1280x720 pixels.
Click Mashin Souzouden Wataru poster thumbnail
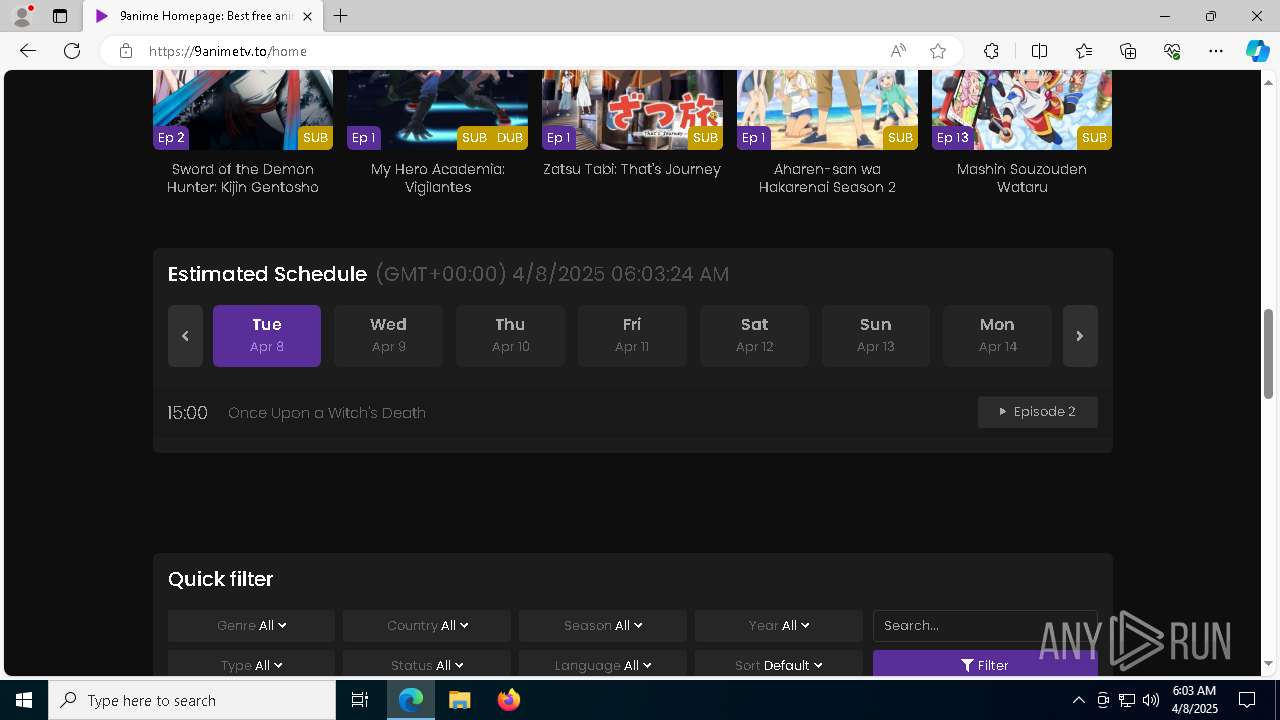pos(1022,110)
